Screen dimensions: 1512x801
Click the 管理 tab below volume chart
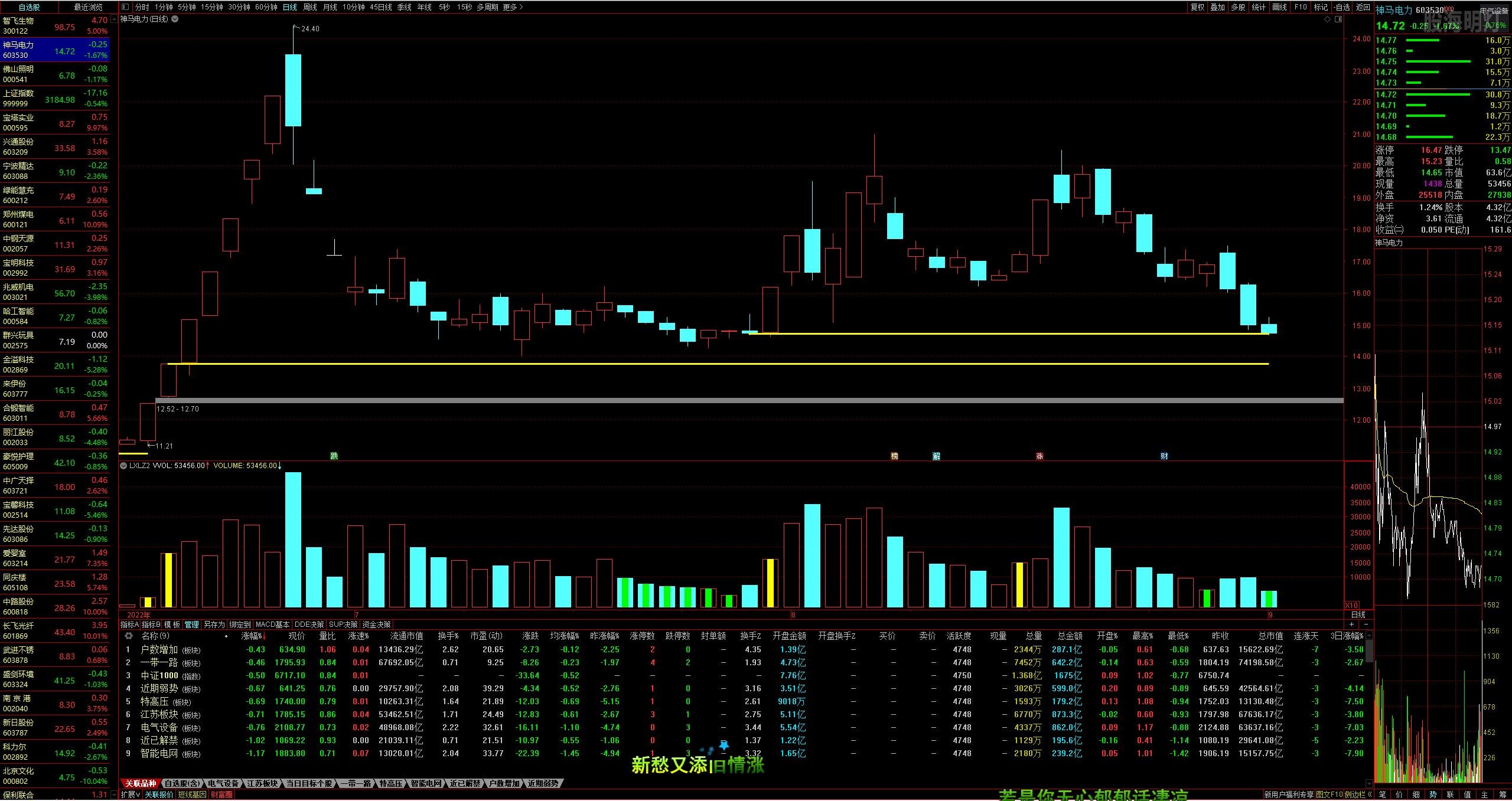(191, 625)
